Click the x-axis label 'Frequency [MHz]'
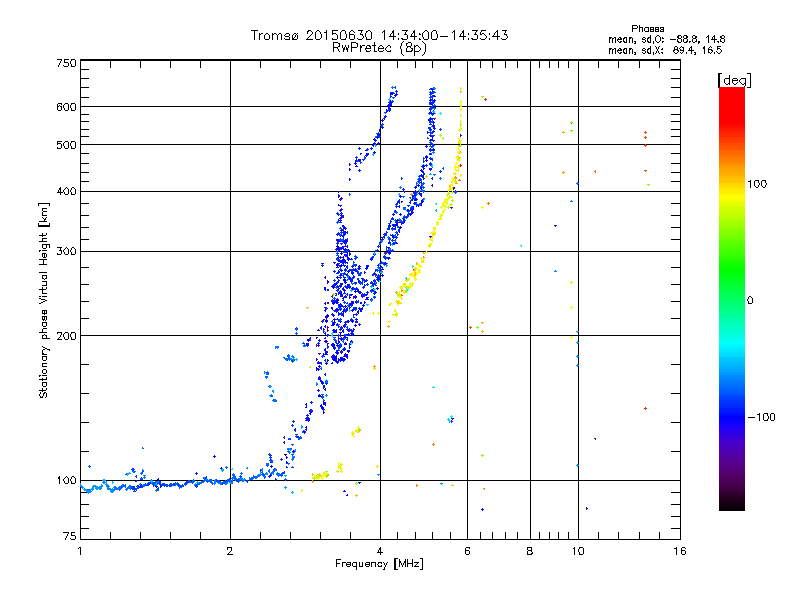The image size is (800, 600). [379, 564]
